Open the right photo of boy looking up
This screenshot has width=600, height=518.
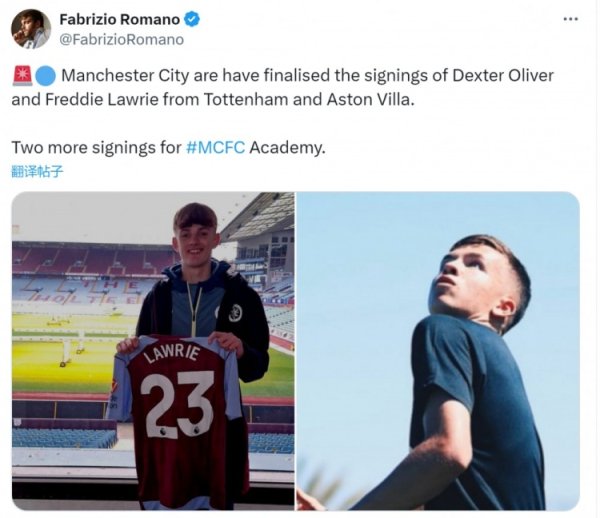point(438,350)
